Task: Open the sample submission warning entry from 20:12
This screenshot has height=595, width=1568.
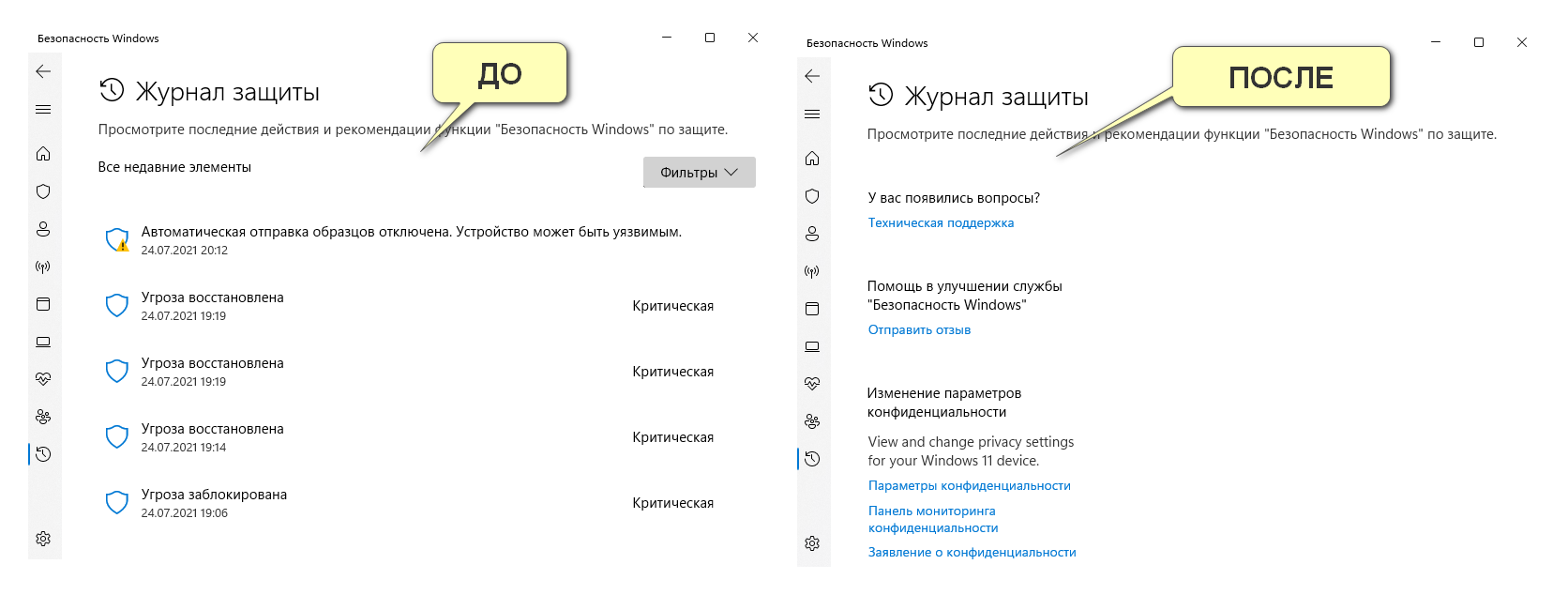Action: 427,240
